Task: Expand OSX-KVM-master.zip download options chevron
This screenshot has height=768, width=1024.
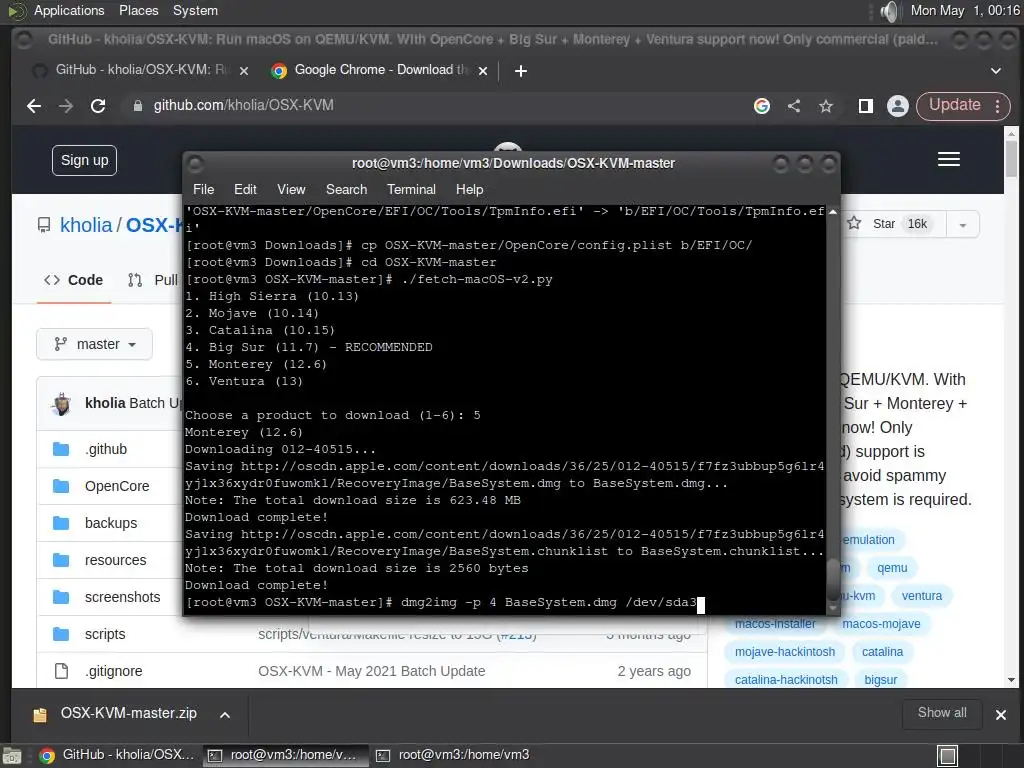Action: pos(225,715)
